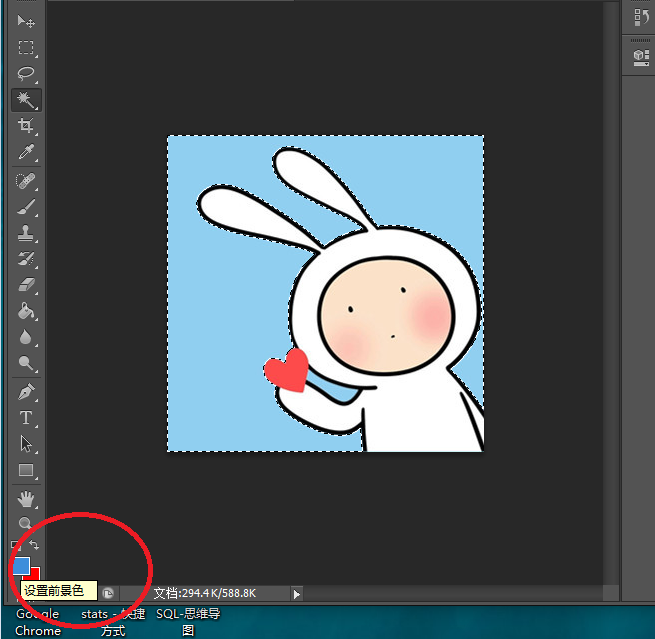Select the Magic Wand tool
655x639 pixels.
click(26, 99)
